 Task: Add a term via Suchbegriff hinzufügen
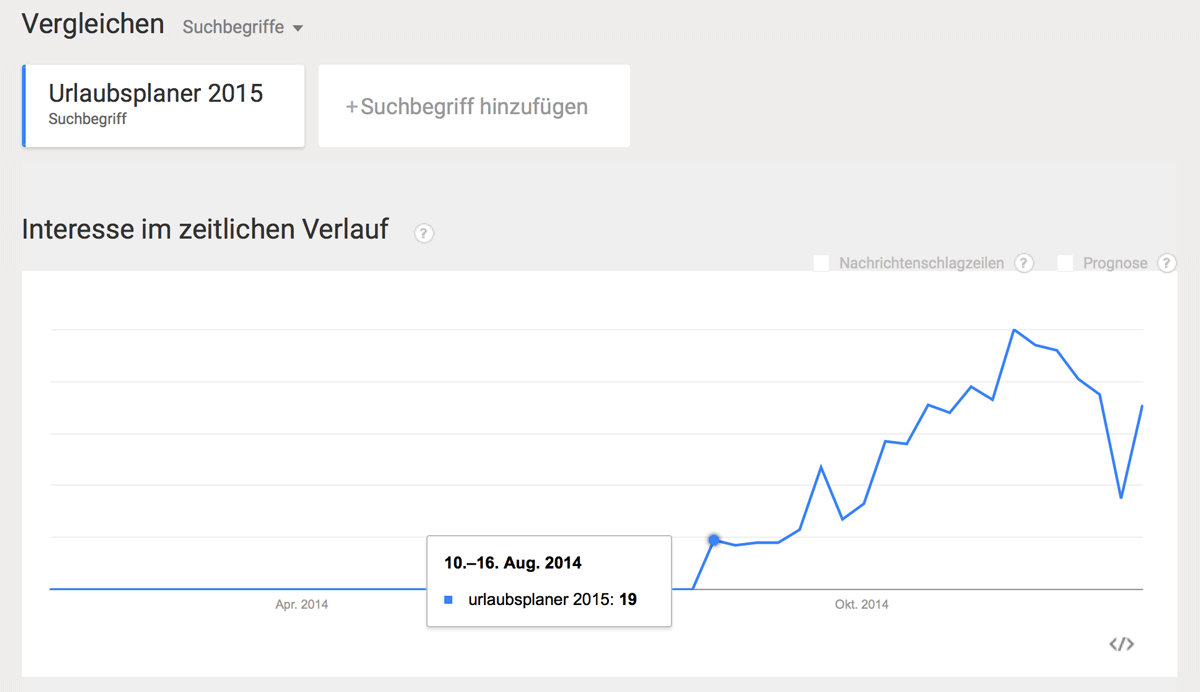tap(474, 106)
